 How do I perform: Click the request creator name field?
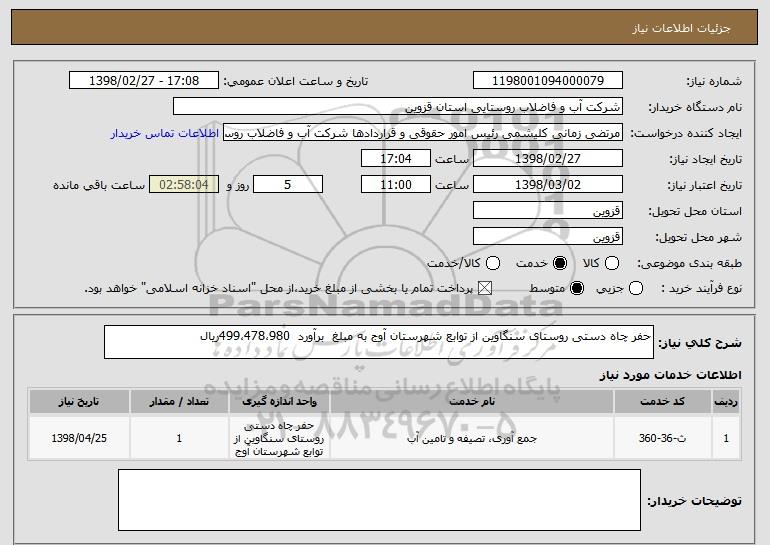[x=423, y=133]
